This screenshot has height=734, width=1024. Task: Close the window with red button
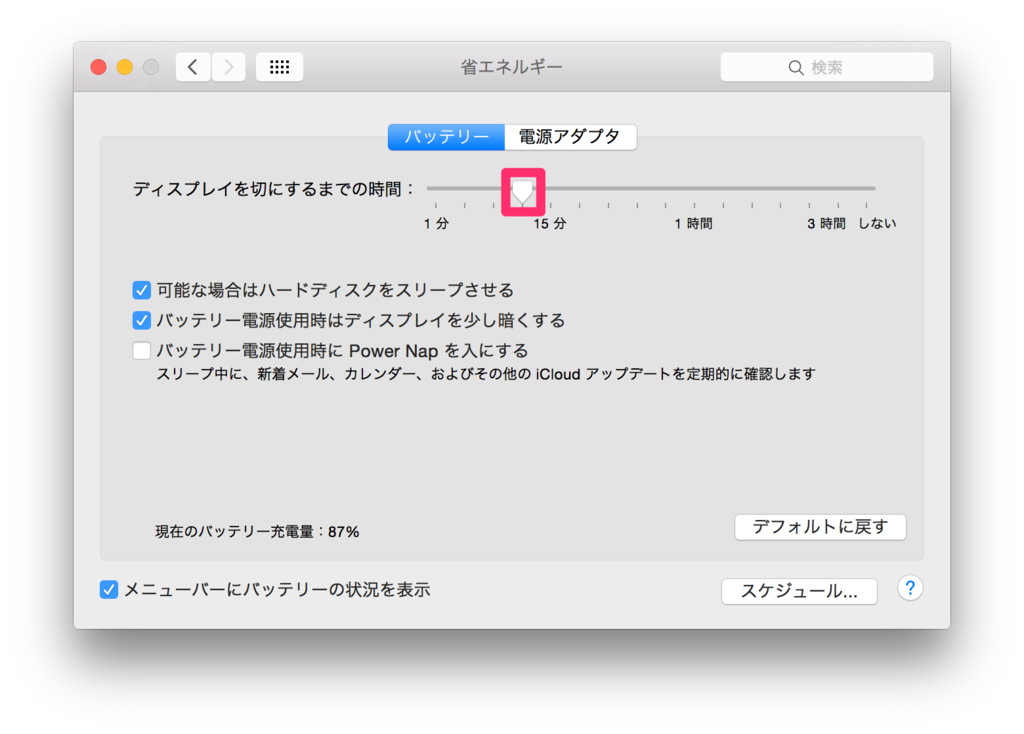(99, 67)
